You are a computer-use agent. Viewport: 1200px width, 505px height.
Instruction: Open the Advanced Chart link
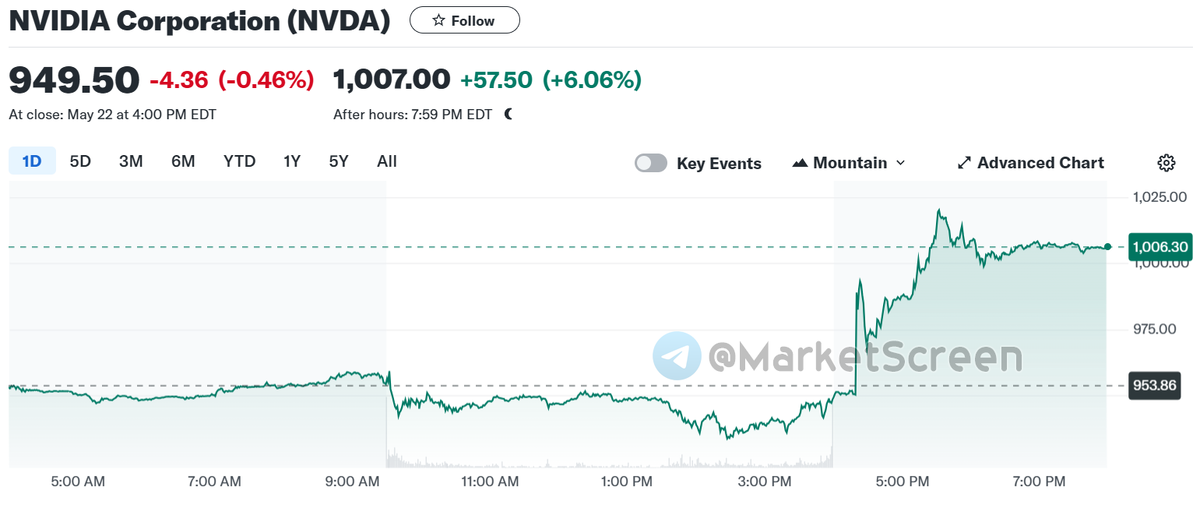pos(1040,163)
